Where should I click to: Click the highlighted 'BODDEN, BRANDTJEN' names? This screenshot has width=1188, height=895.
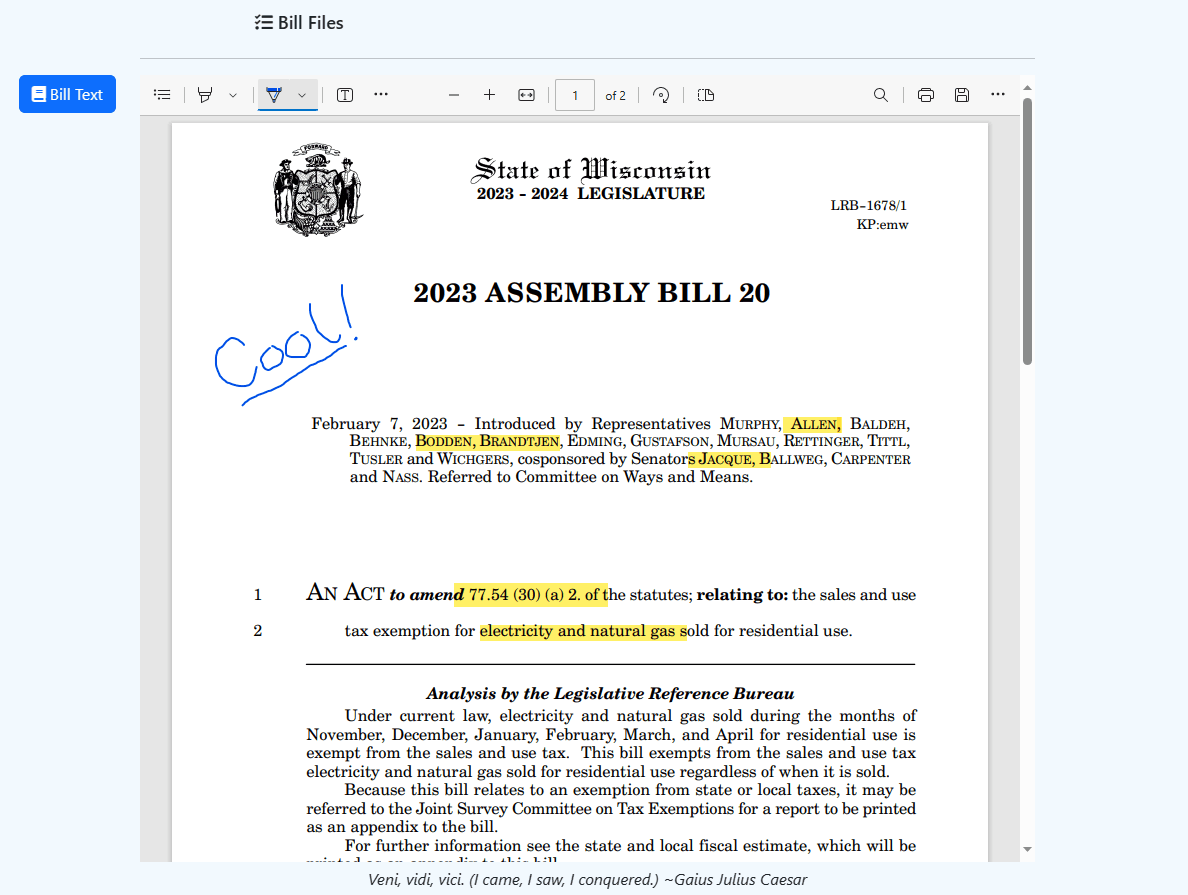point(488,442)
